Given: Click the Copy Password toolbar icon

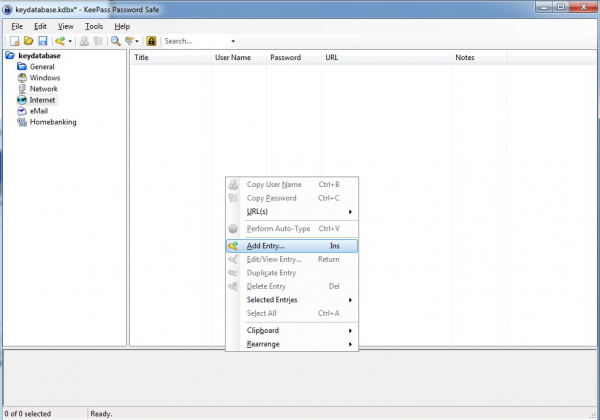Looking at the screenshot, I should [98, 41].
